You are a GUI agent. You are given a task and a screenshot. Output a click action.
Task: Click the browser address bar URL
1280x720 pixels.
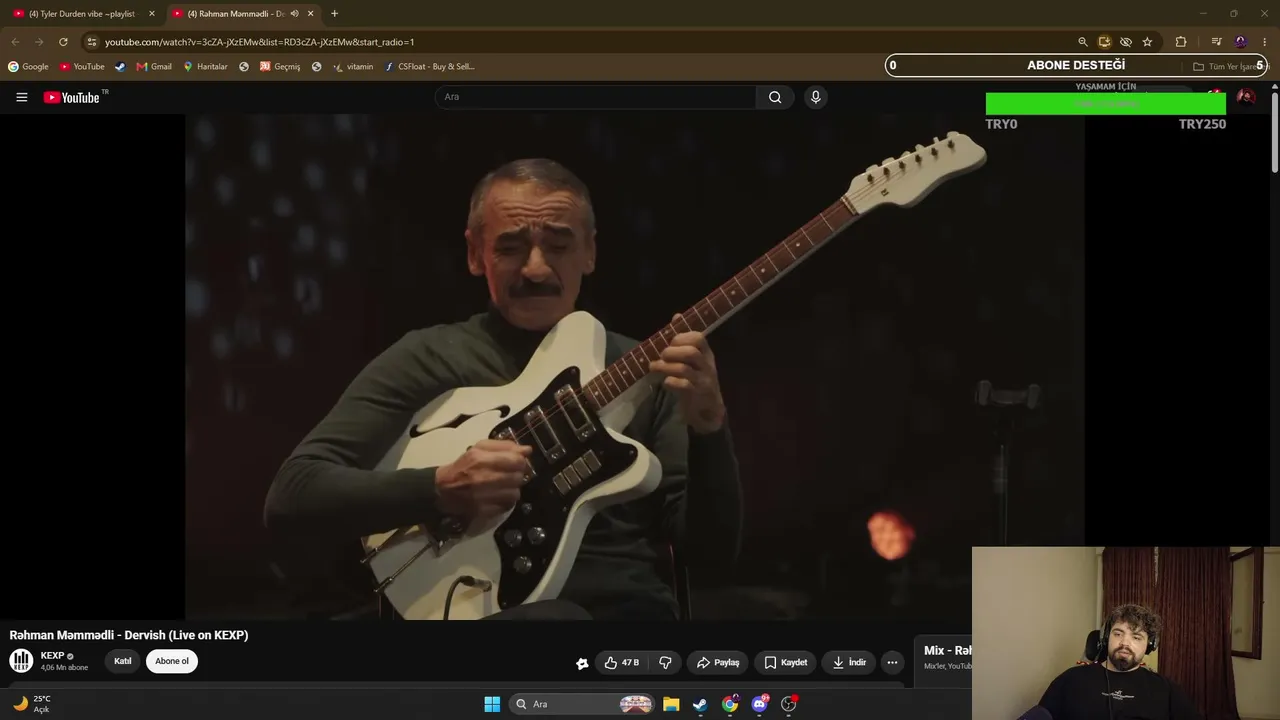pyautogui.click(x=260, y=42)
